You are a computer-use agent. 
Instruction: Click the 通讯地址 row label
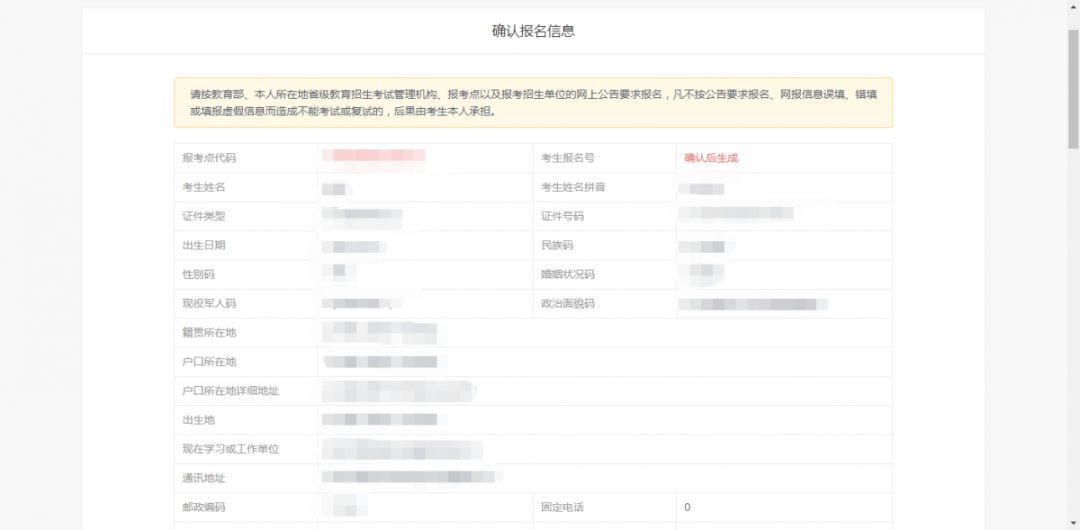click(x=203, y=478)
